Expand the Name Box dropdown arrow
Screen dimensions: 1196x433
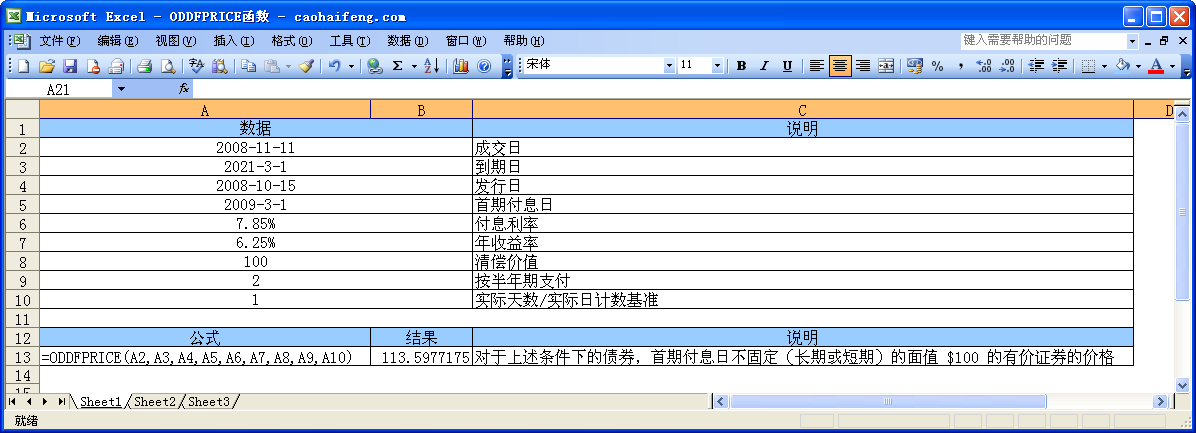coord(121,89)
